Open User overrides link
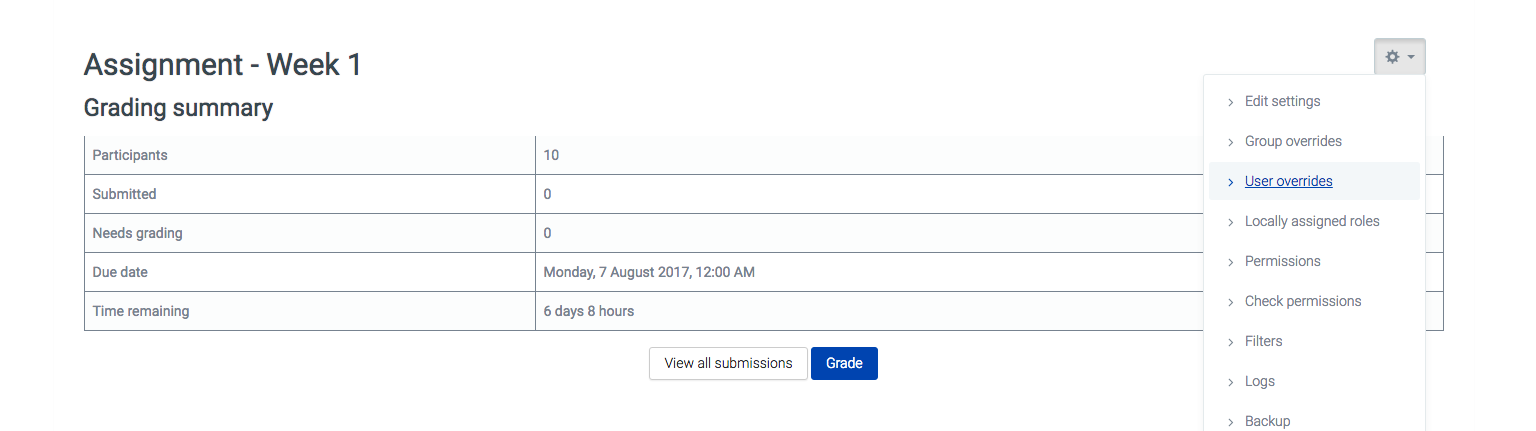Image resolution: width=1536 pixels, height=431 pixels. click(1288, 181)
